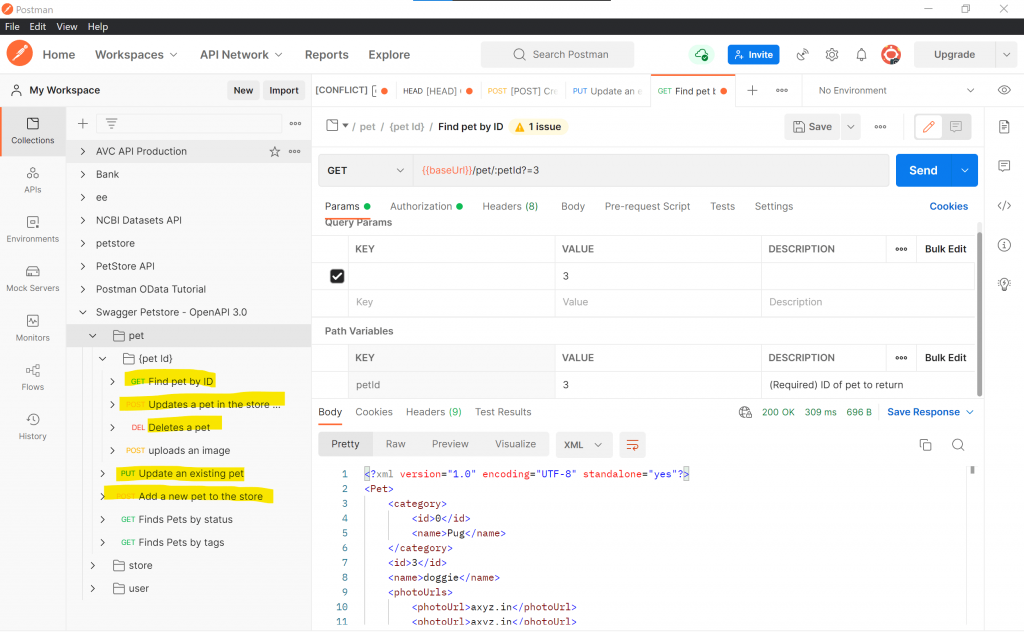Click the collections filter icon
Screen dimensions: 1024x632
(112, 123)
